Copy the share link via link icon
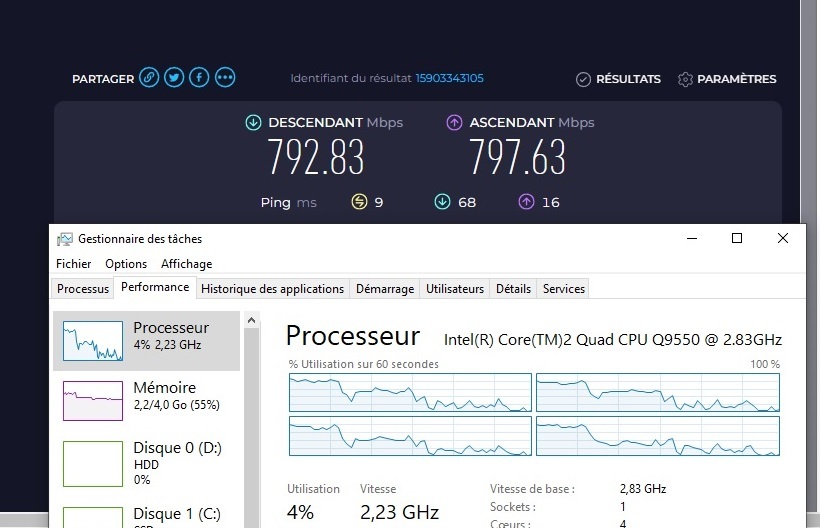Image resolution: width=820 pixels, height=528 pixels. [149, 78]
